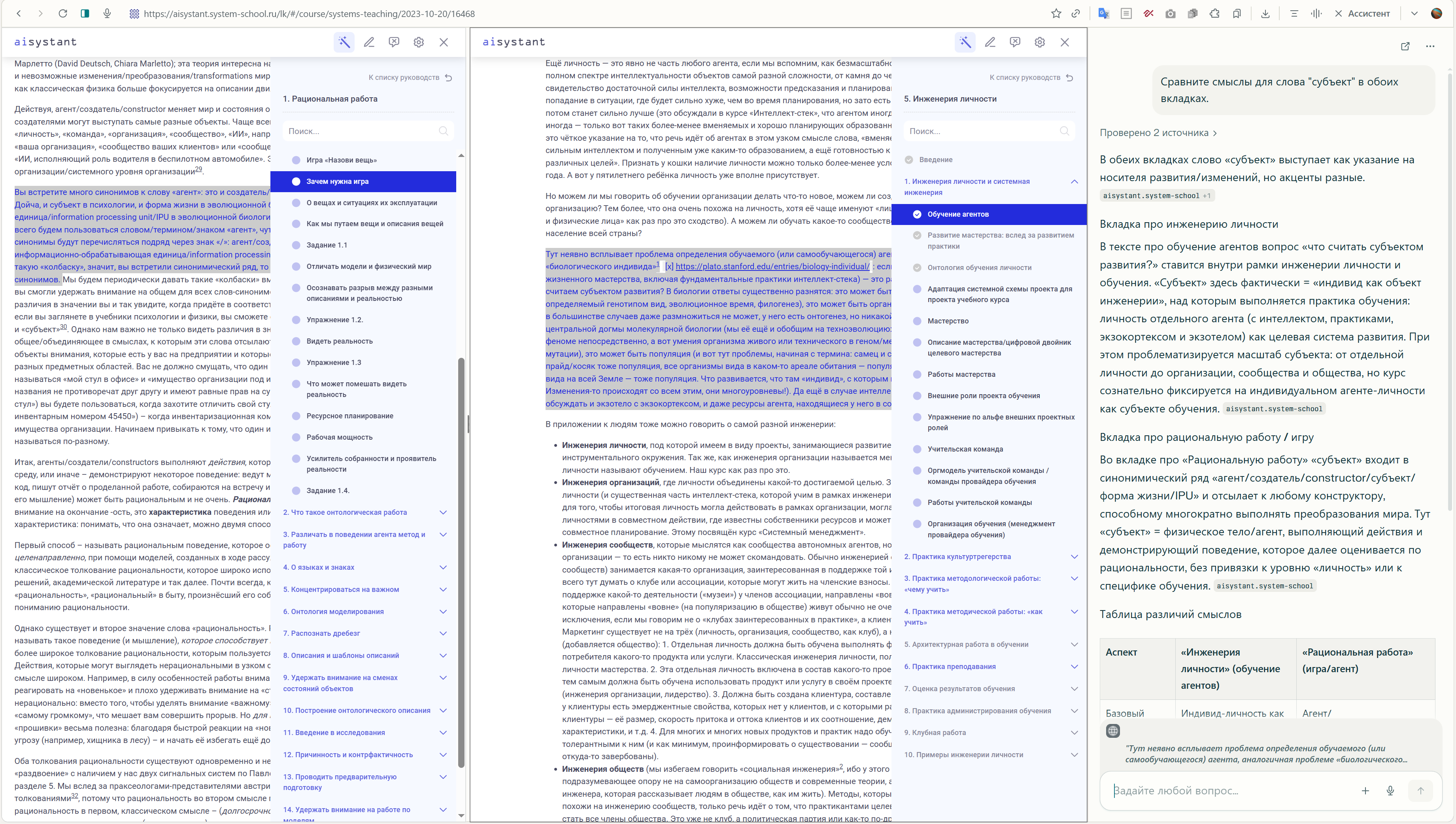The image size is (1456, 824).
Task: Click microphone icon in assistant input box
Action: 1390,791
